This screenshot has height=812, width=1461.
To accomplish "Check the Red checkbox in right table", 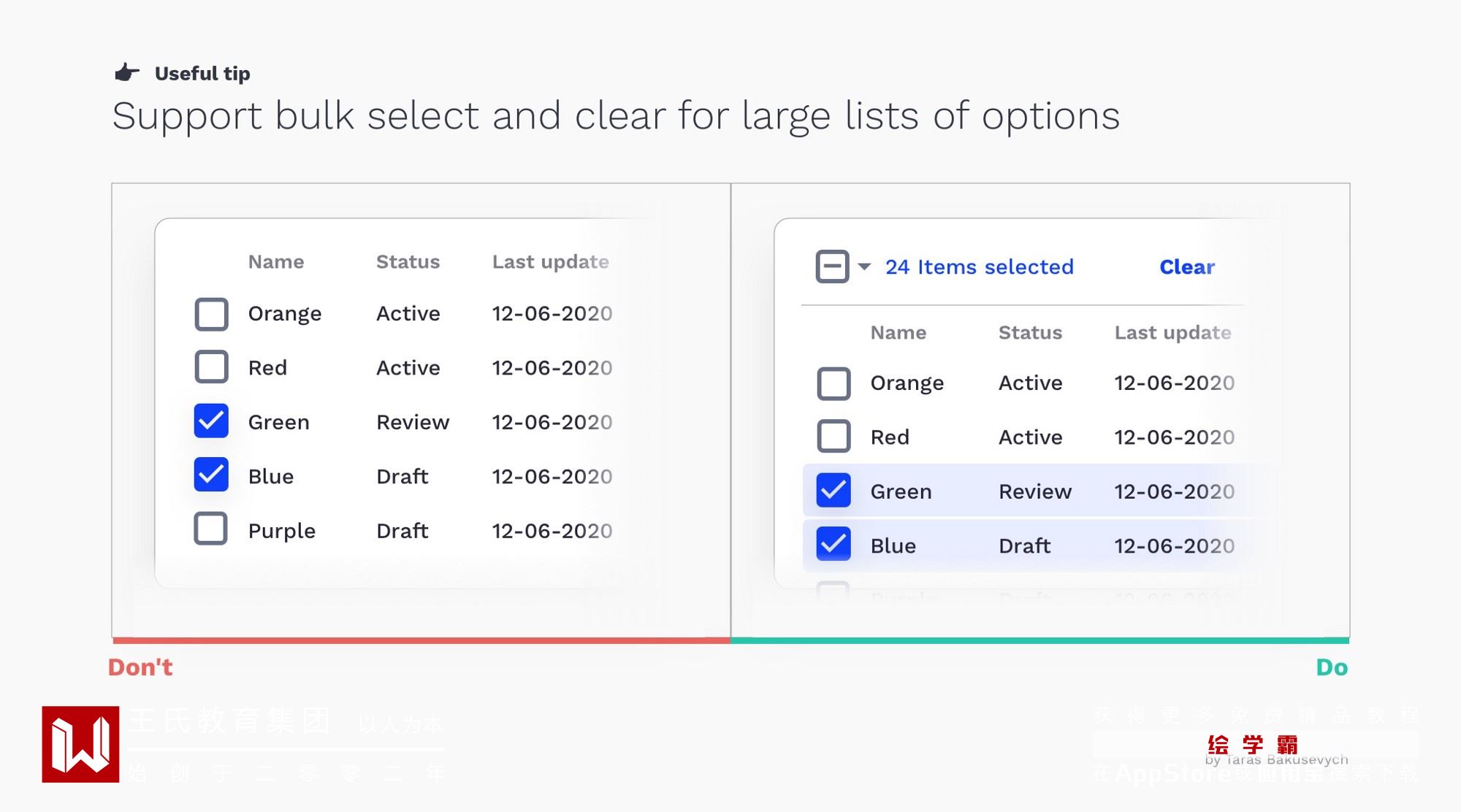I will point(834,437).
